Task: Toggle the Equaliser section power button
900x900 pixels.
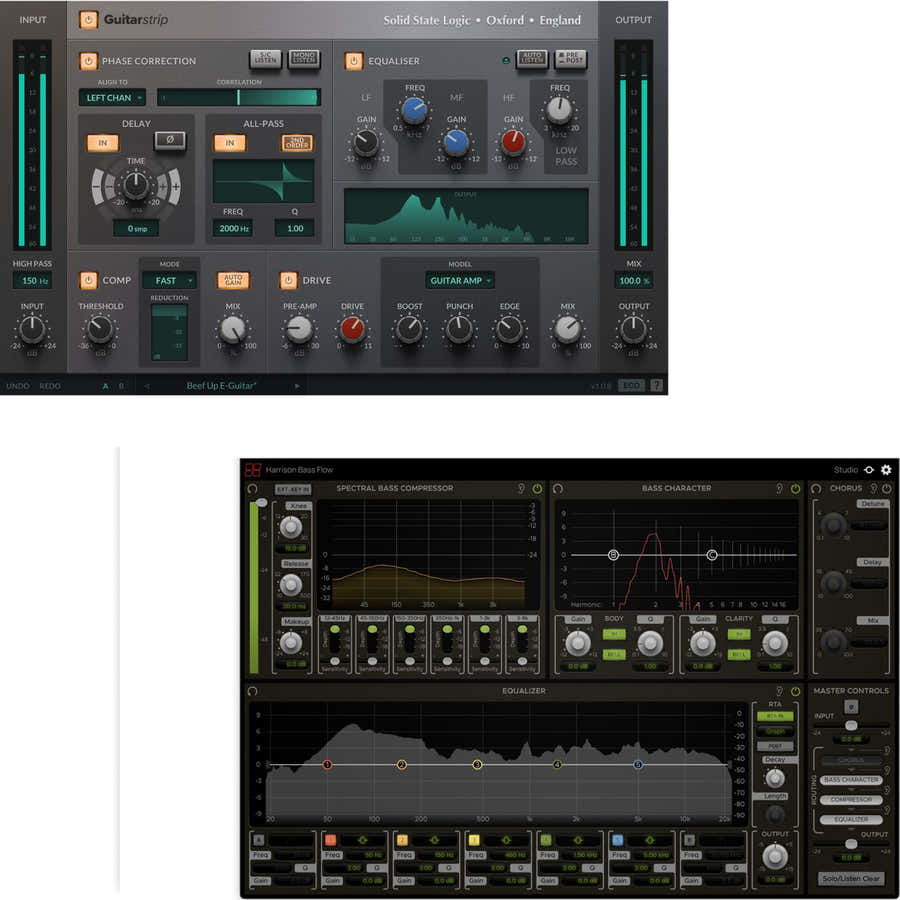Action: point(354,61)
